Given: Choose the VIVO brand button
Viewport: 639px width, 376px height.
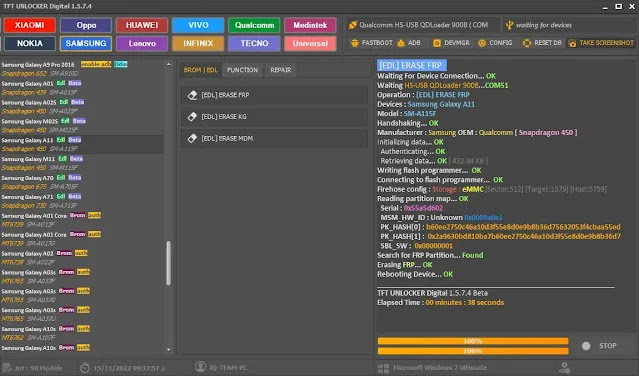Looking at the screenshot, I should pos(198,25).
